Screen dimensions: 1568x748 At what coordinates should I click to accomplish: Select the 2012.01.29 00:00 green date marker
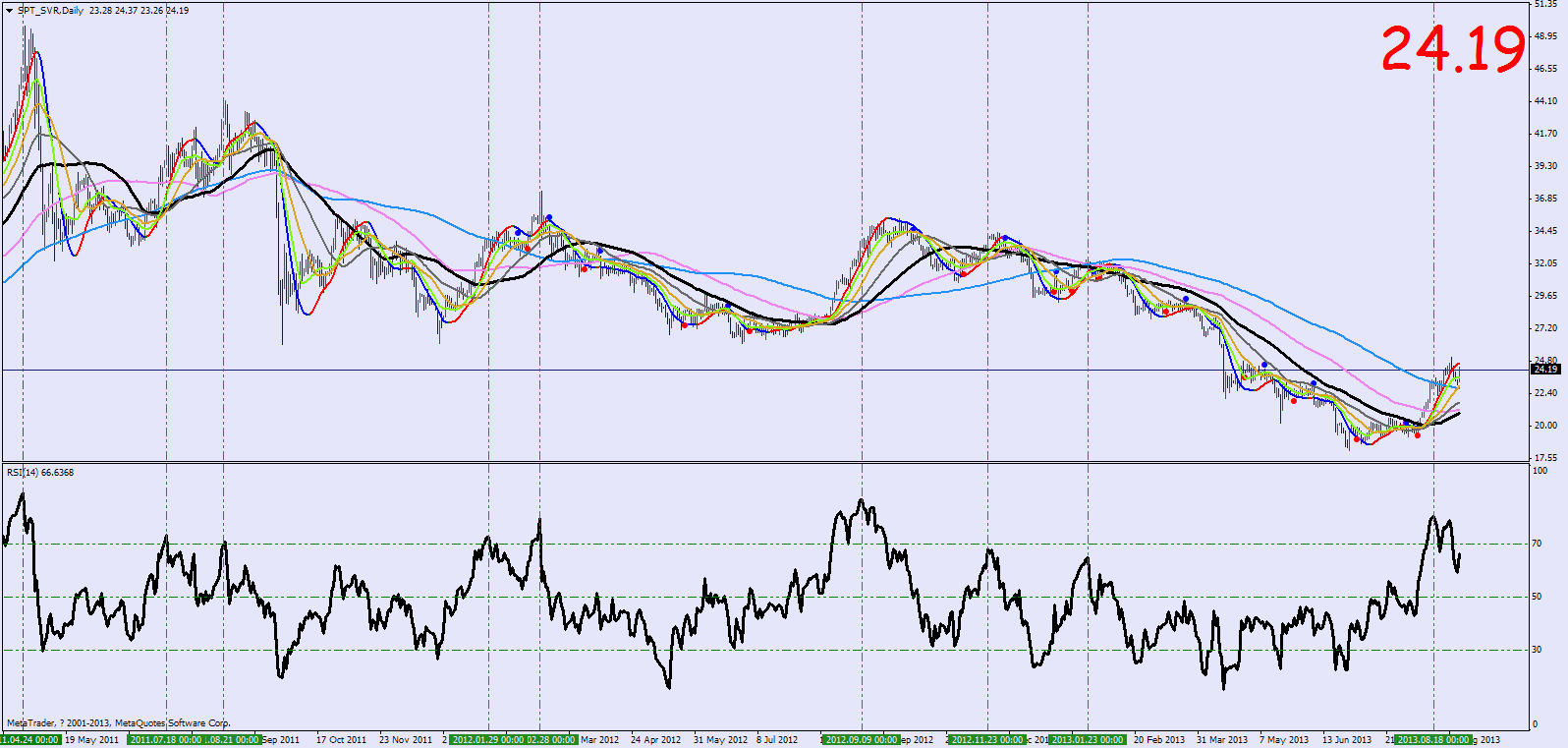[x=487, y=740]
